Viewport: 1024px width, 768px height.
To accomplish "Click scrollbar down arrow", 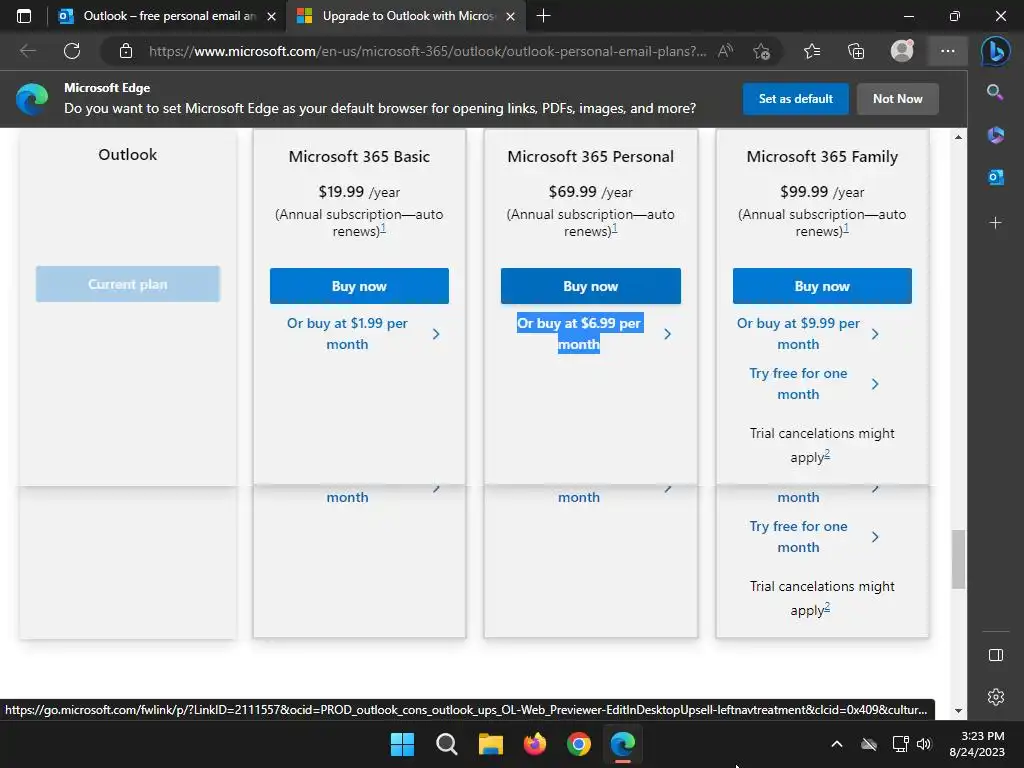I will point(958,711).
